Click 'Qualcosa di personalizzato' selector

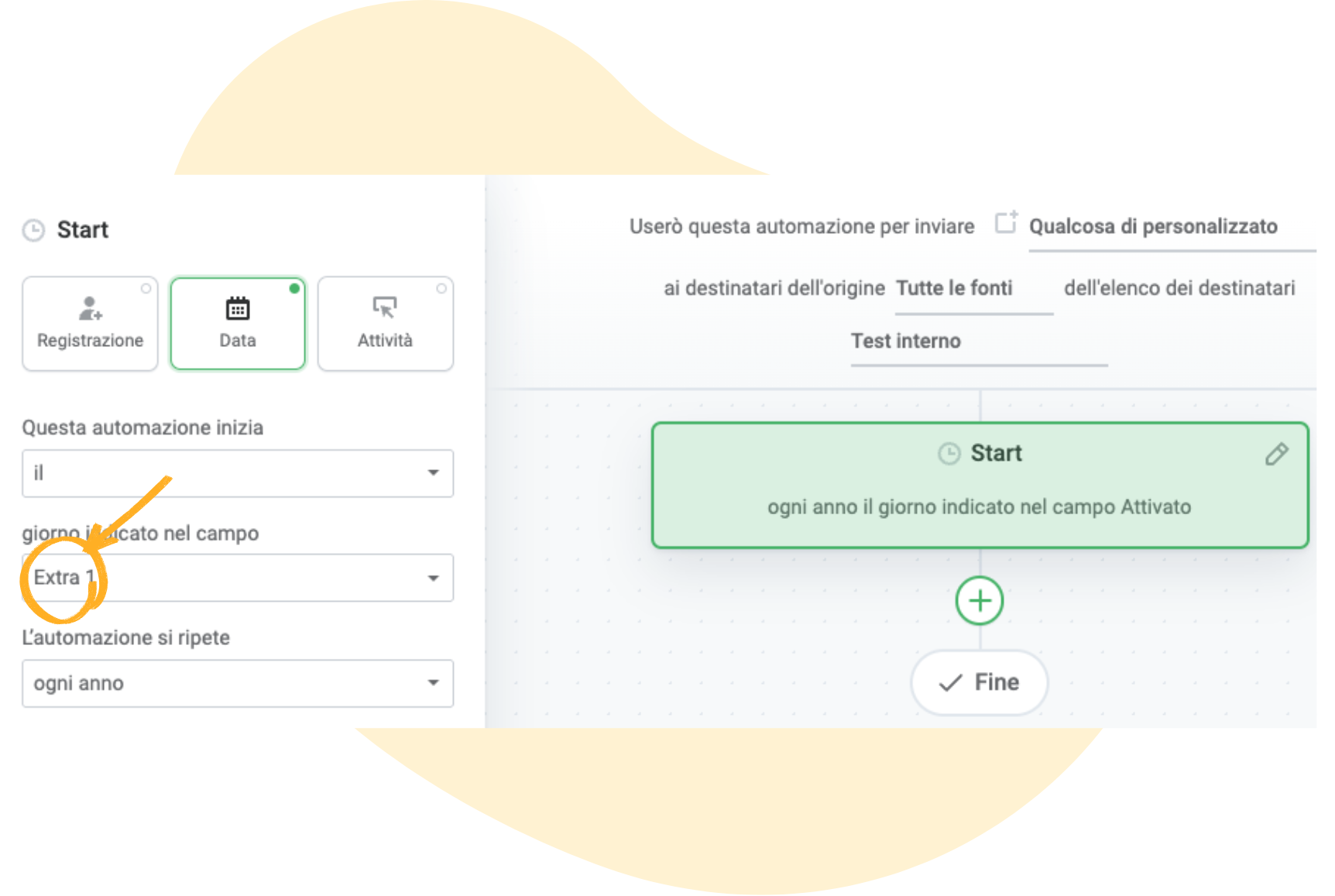coord(1153,227)
